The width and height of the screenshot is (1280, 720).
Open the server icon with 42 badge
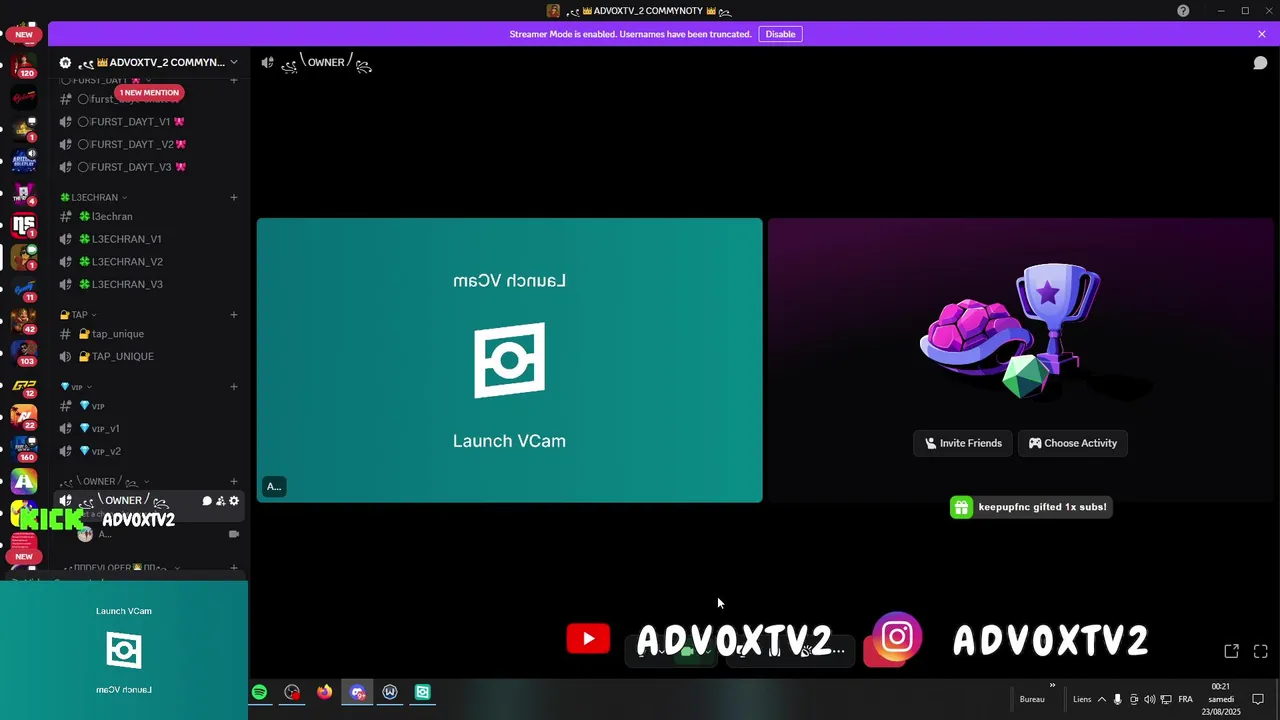click(24, 320)
